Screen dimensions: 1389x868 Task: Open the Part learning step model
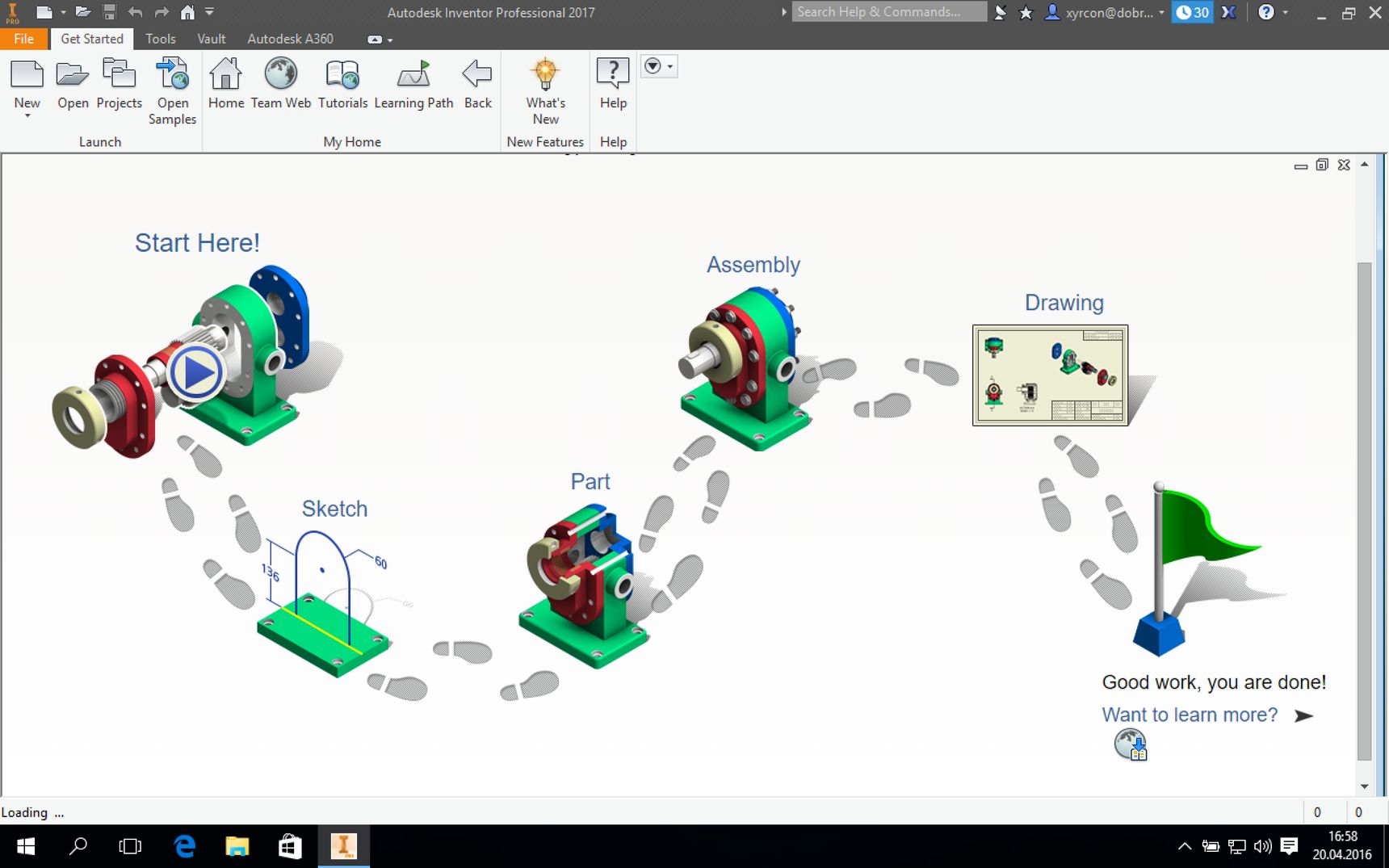(x=583, y=585)
